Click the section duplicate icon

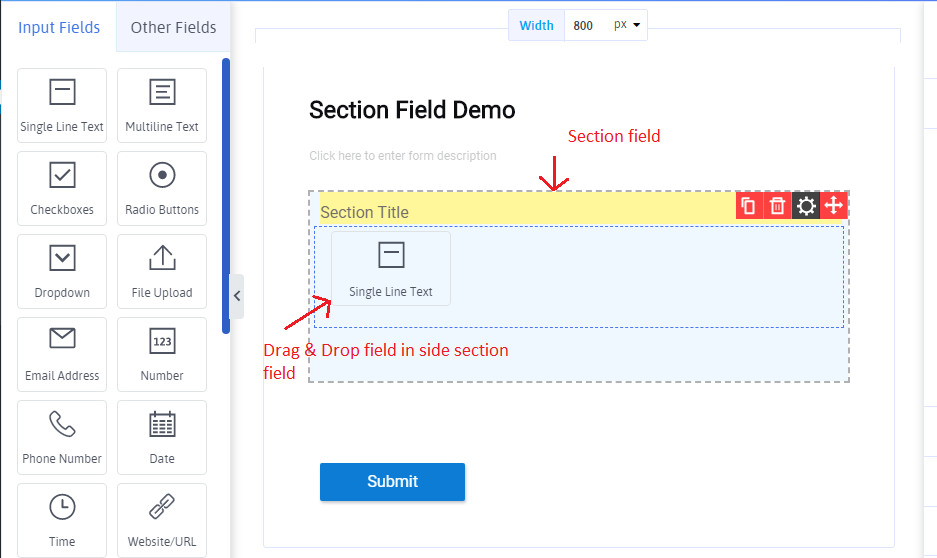coord(749,206)
